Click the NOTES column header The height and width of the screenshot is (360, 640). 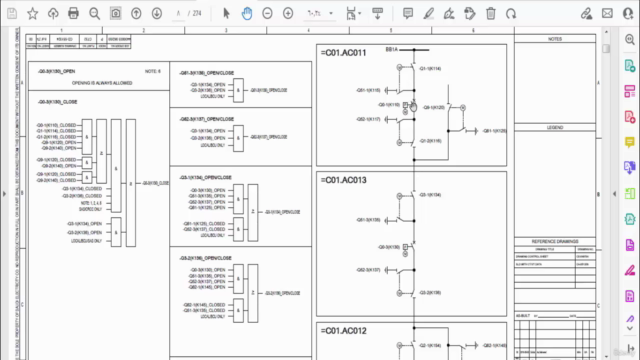tap(555, 39)
